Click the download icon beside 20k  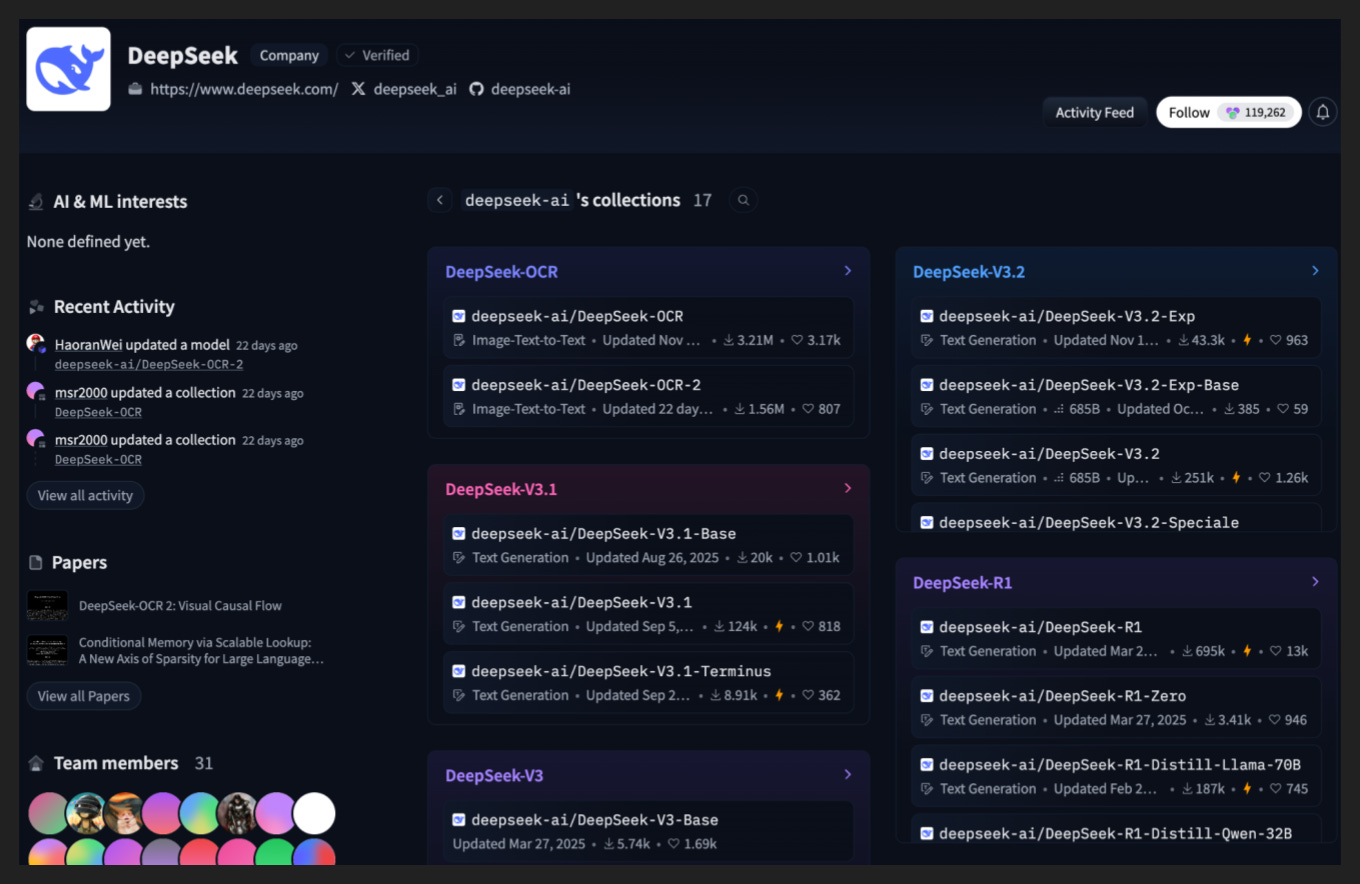click(x=743, y=558)
